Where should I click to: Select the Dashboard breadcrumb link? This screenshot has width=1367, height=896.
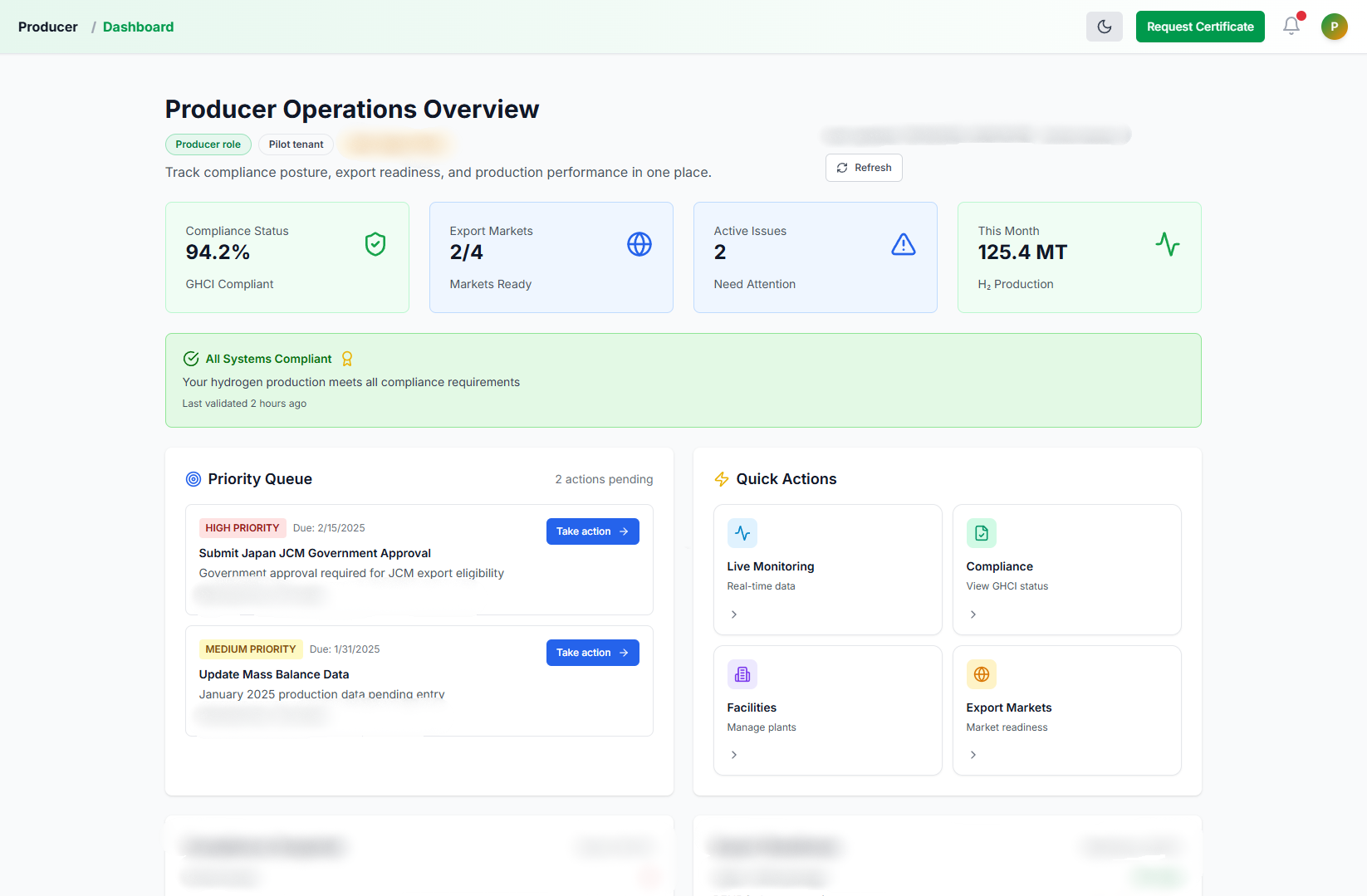click(138, 26)
